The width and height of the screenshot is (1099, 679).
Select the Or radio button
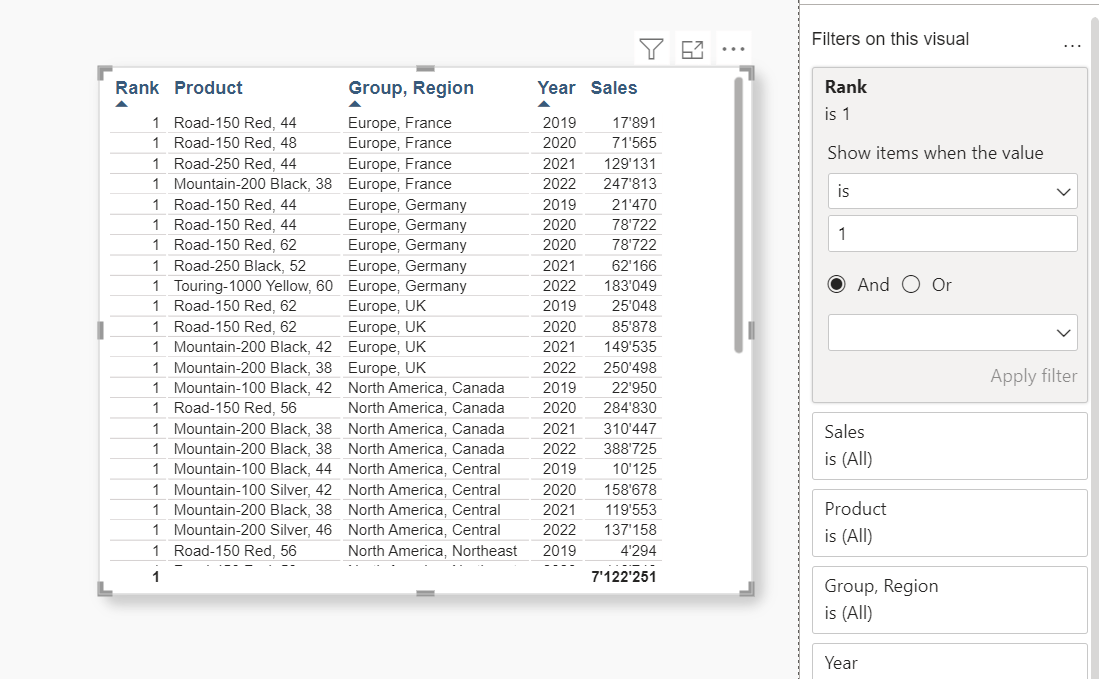(910, 284)
